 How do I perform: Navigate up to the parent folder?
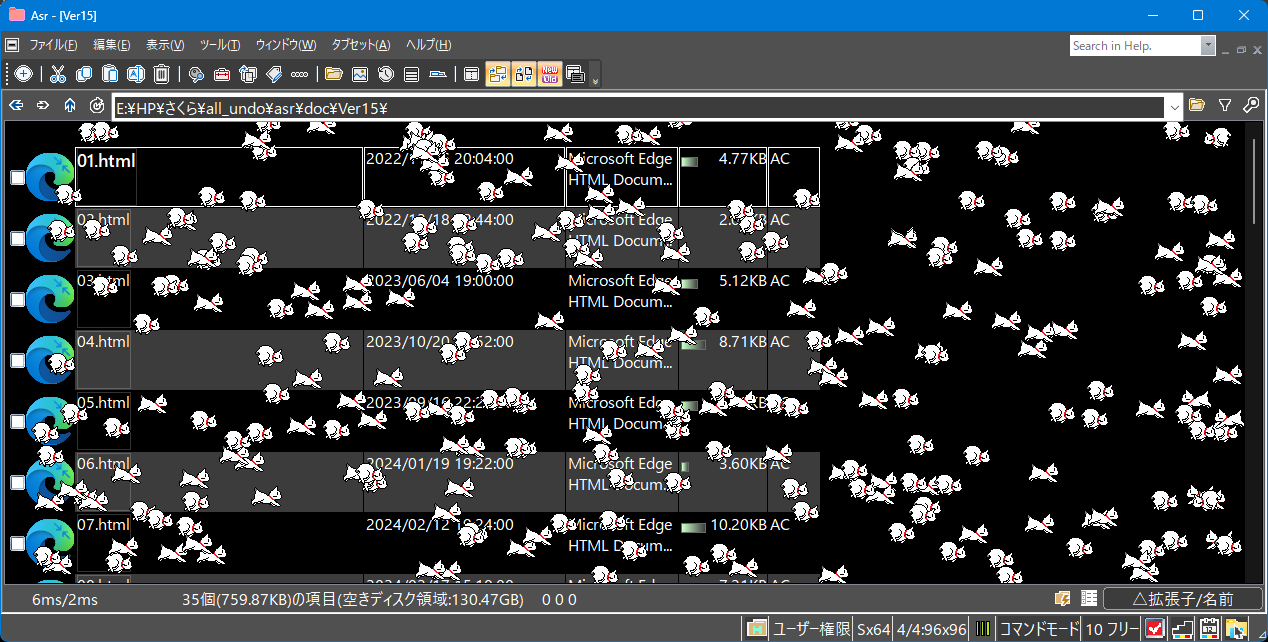tap(69, 105)
